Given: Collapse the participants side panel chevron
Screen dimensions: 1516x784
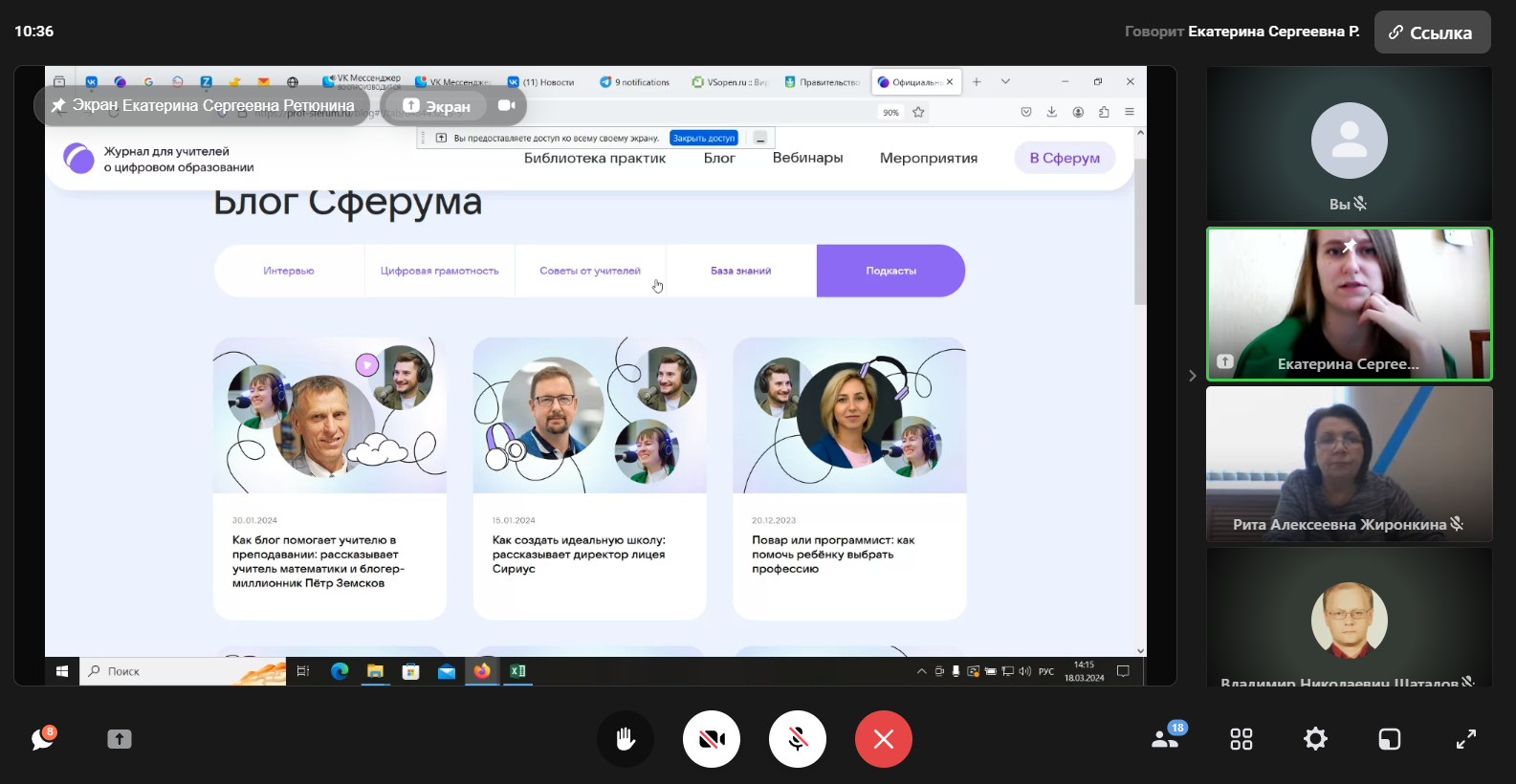Looking at the screenshot, I should coord(1192,376).
